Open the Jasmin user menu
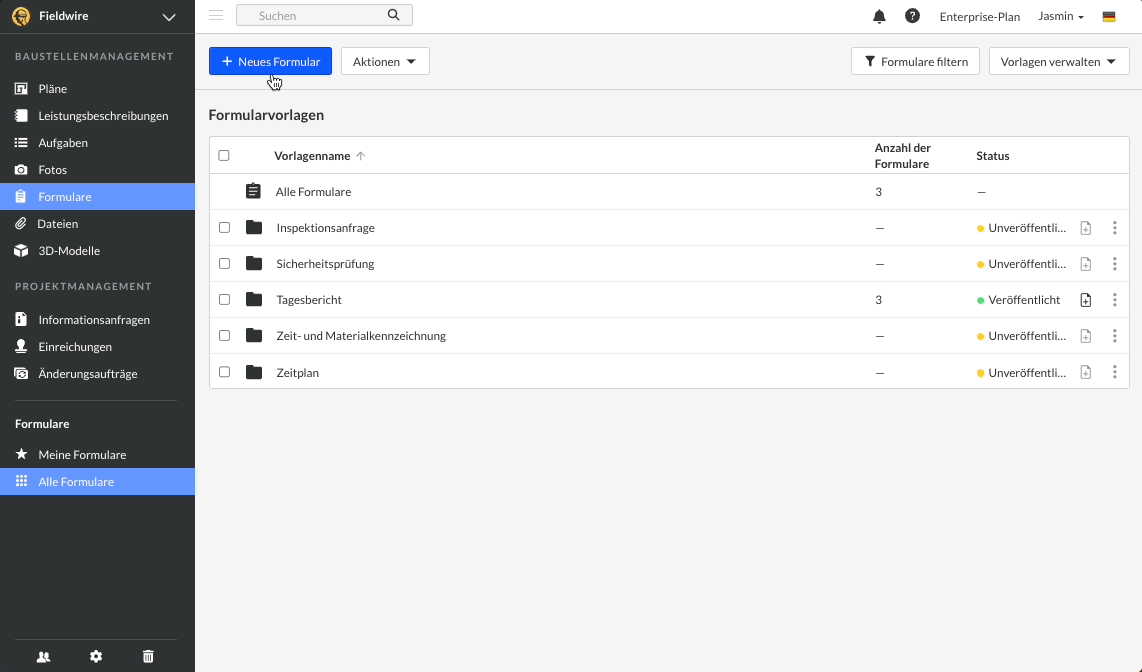1142x672 pixels. pyautogui.click(x=1061, y=16)
